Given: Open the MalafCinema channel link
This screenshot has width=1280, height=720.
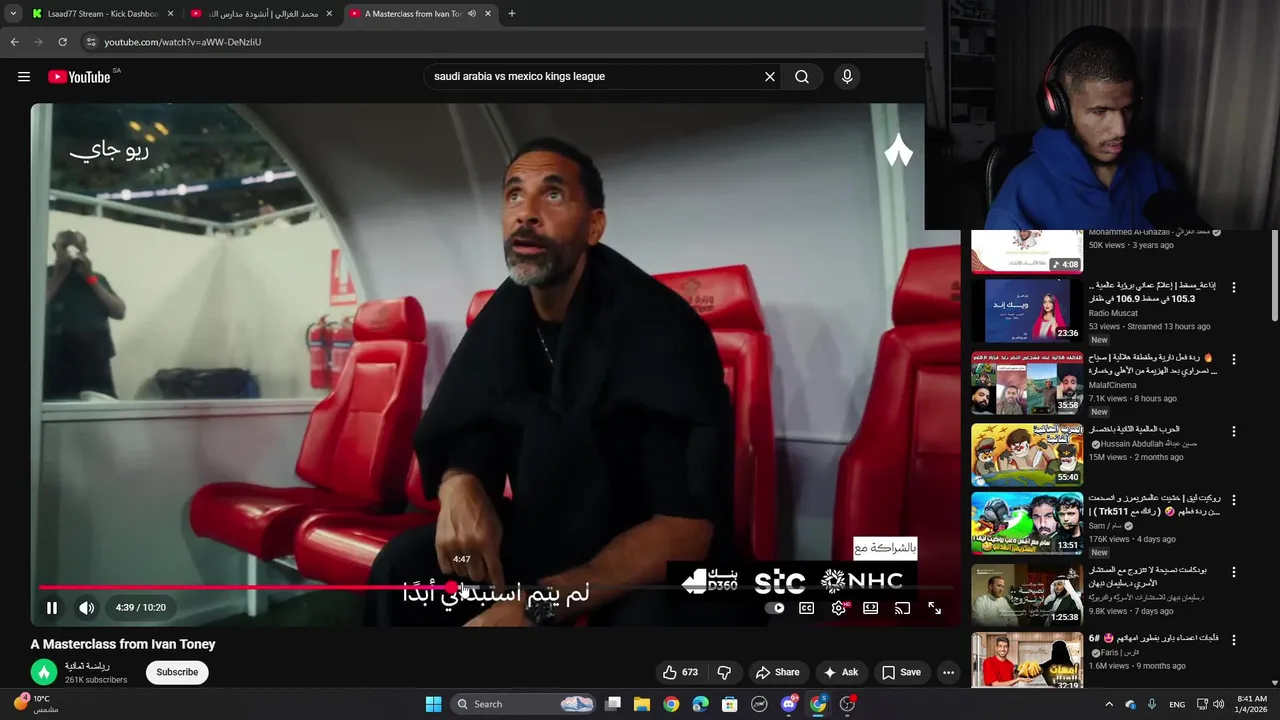Looking at the screenshot, I should click(x=1113, y=385).
